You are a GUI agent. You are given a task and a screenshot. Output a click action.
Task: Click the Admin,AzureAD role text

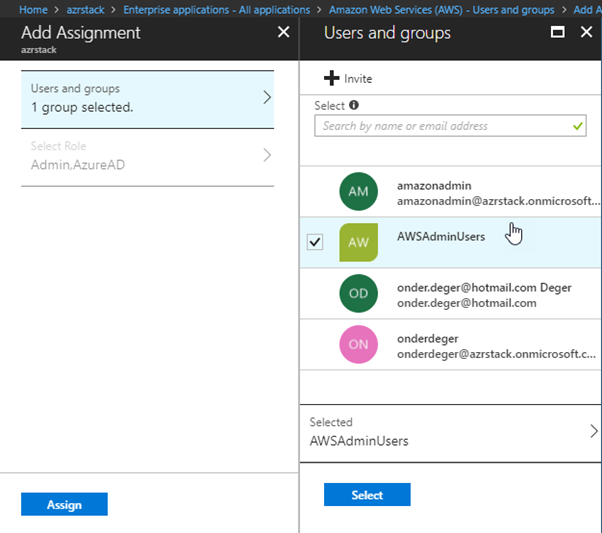coord(78,165)
